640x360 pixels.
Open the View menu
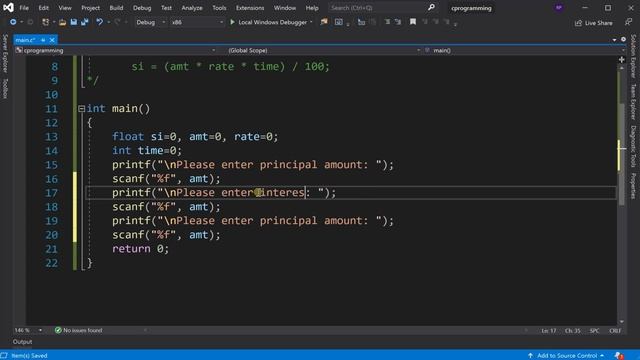pyautogui.click(x=64, y=8)
